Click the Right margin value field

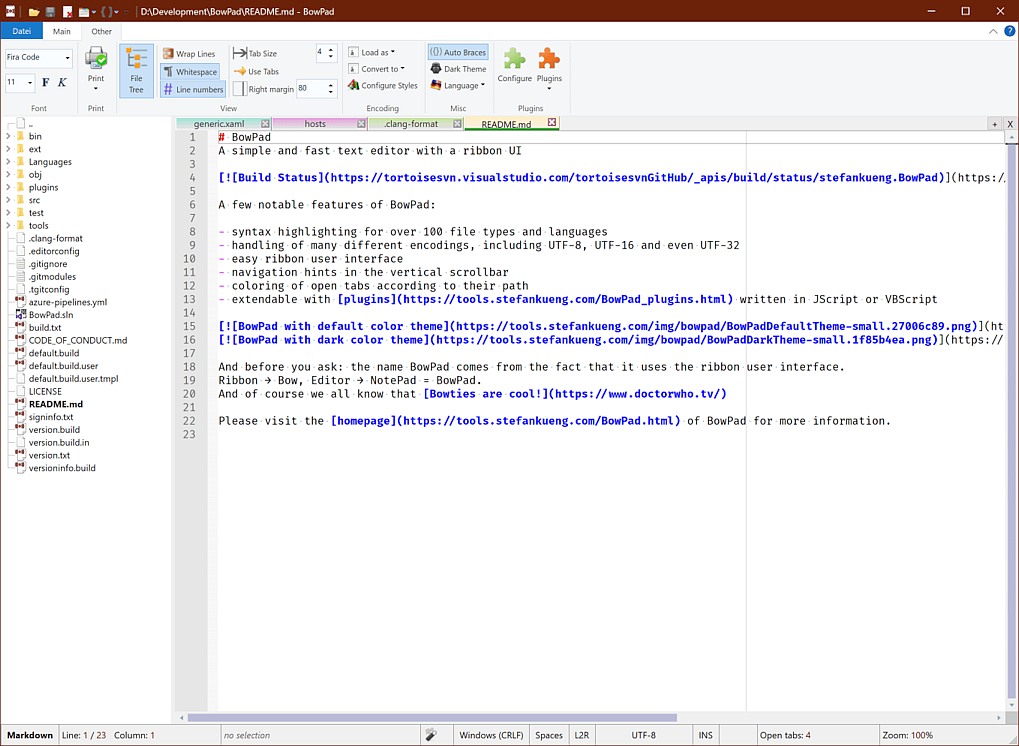[311, 89]
